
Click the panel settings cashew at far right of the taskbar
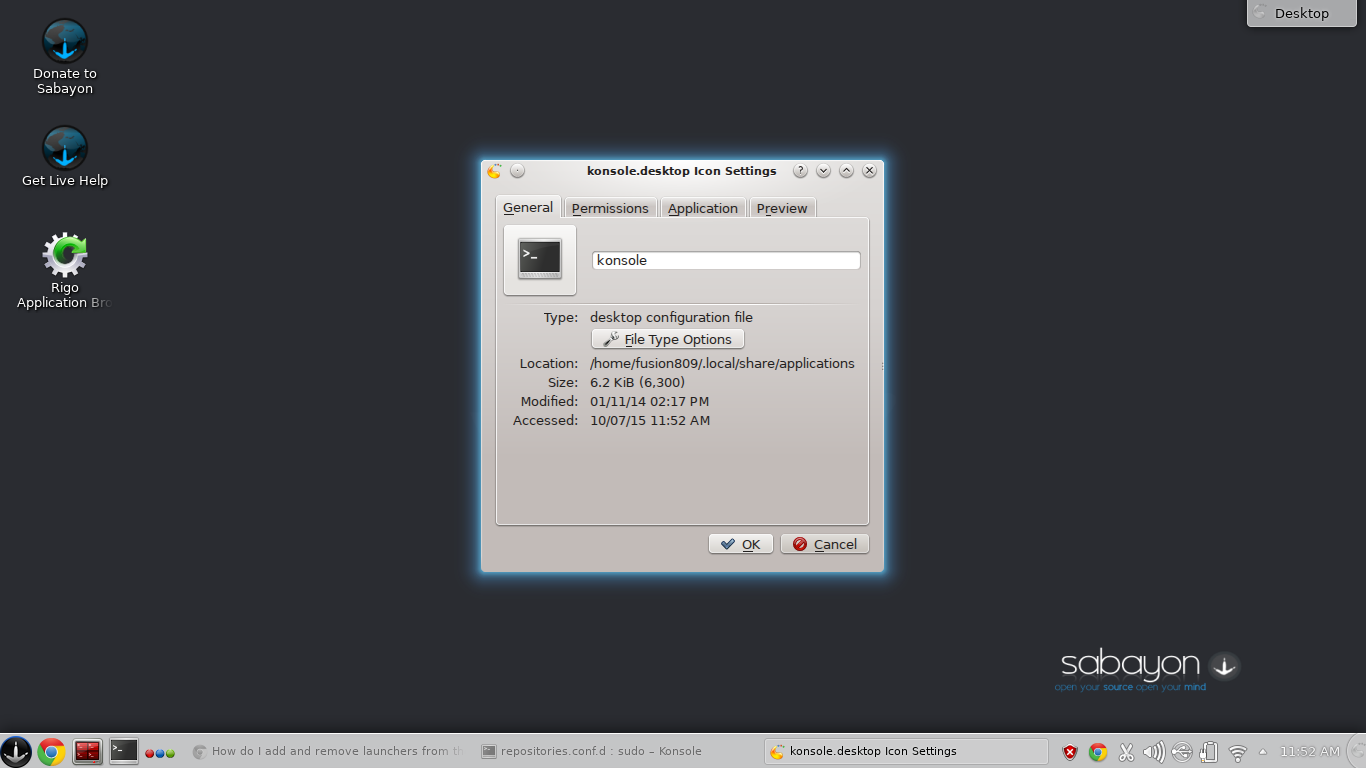pos(1356,751)
